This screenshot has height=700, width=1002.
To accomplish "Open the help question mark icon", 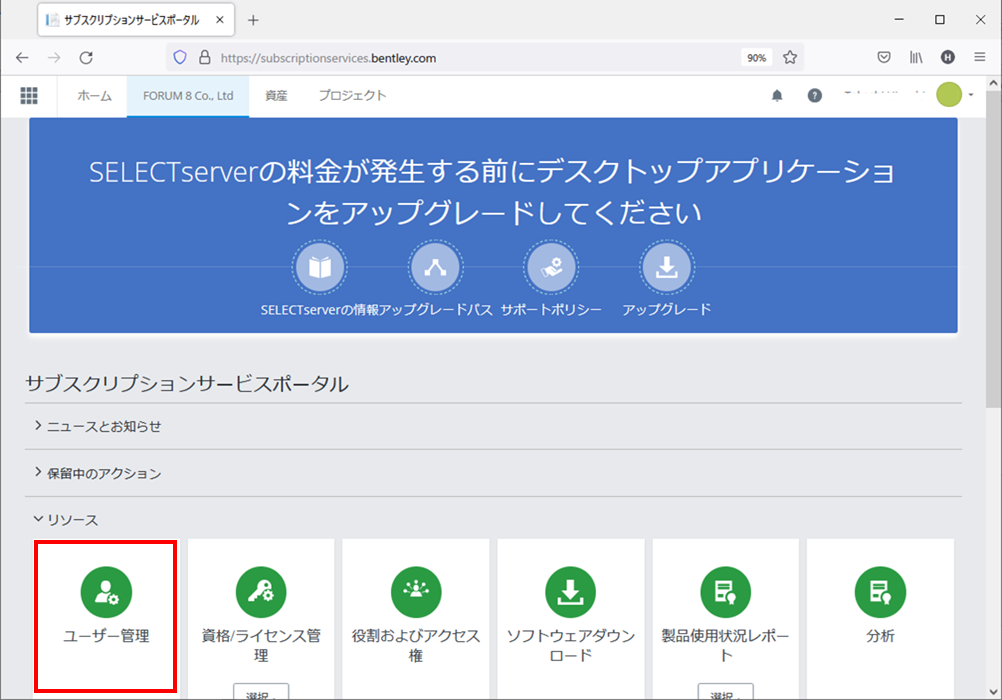I will pos(814,96).
